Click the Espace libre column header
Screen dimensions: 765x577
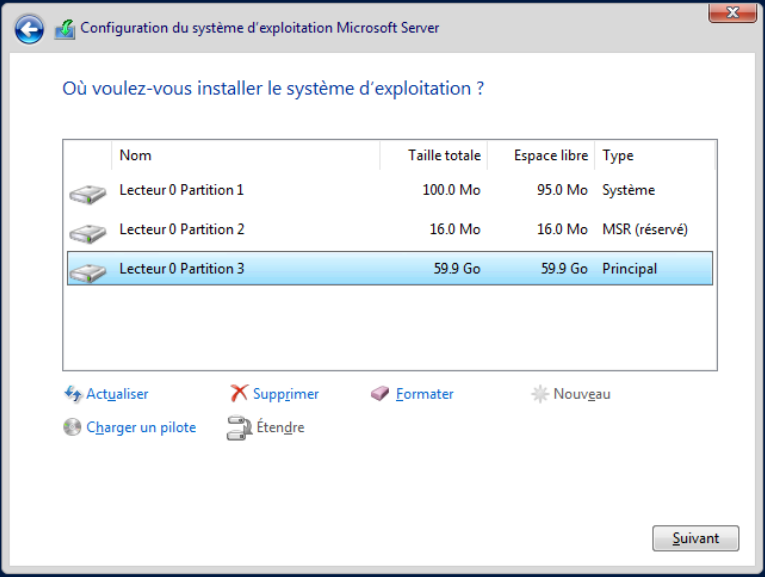coord(550,155)
